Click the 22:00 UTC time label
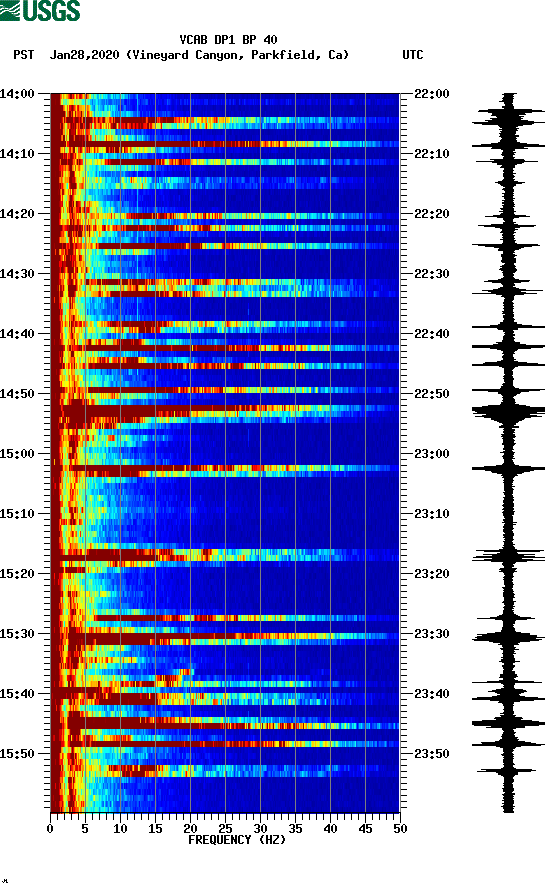Viewport: 552px width, 892px height. 432,94
